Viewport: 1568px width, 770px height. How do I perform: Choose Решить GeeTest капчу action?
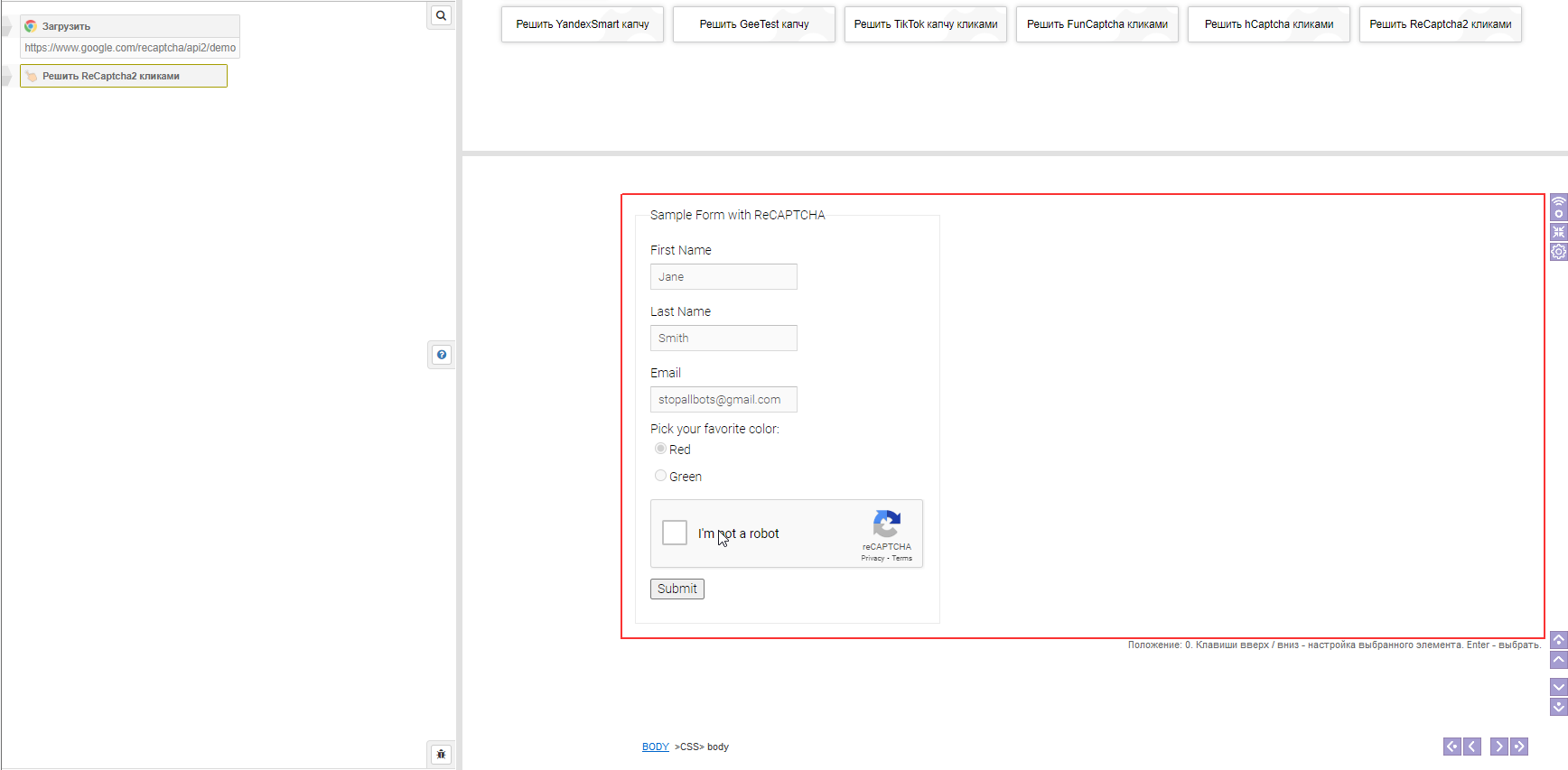coord(753,24)
